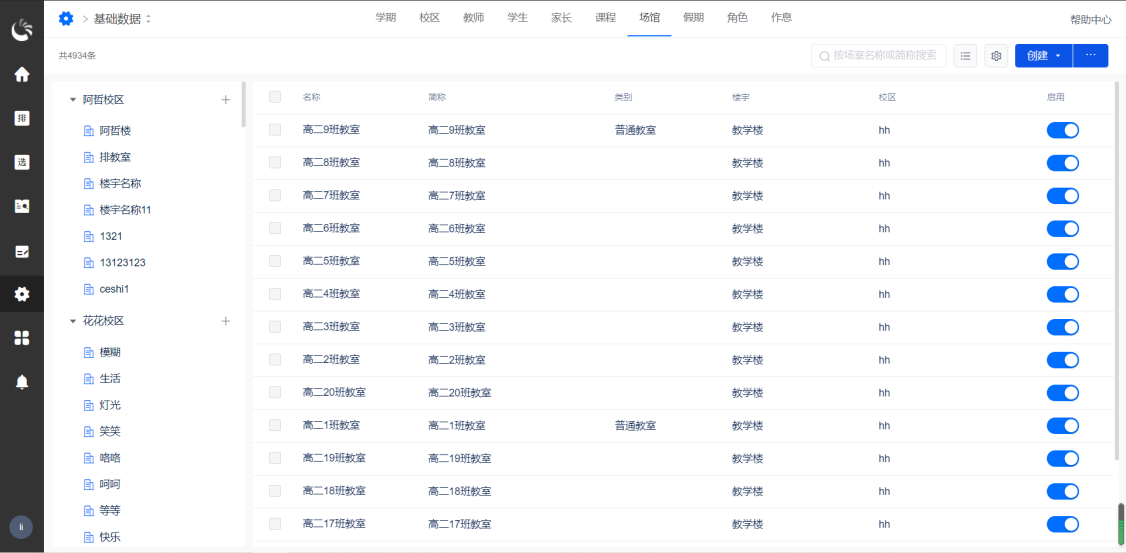Screen dimensions: 1126x553
Task: Switch to the 教师 tab
Action: 473,18
